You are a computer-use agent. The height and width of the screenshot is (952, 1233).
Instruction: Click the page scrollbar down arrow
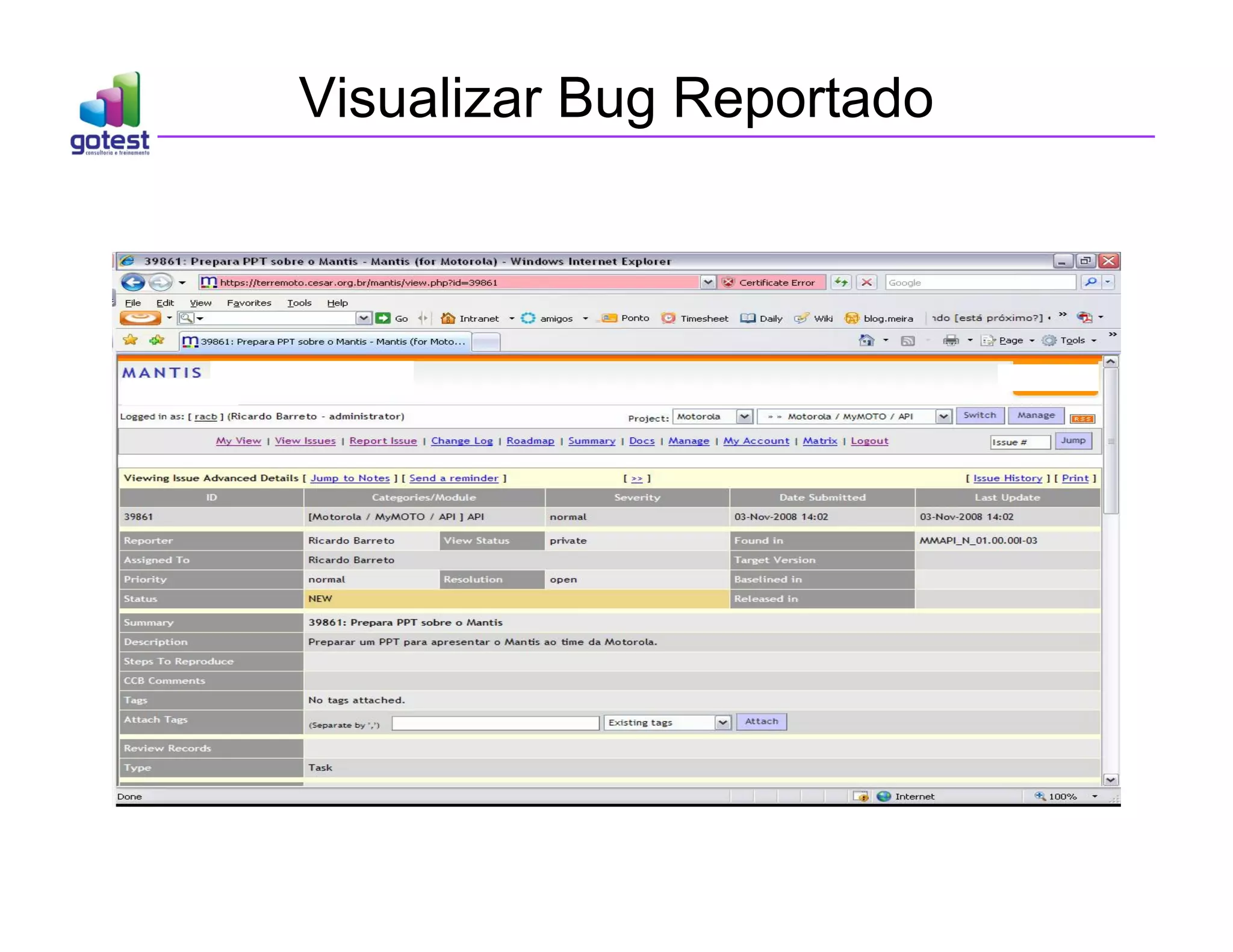1111,780
